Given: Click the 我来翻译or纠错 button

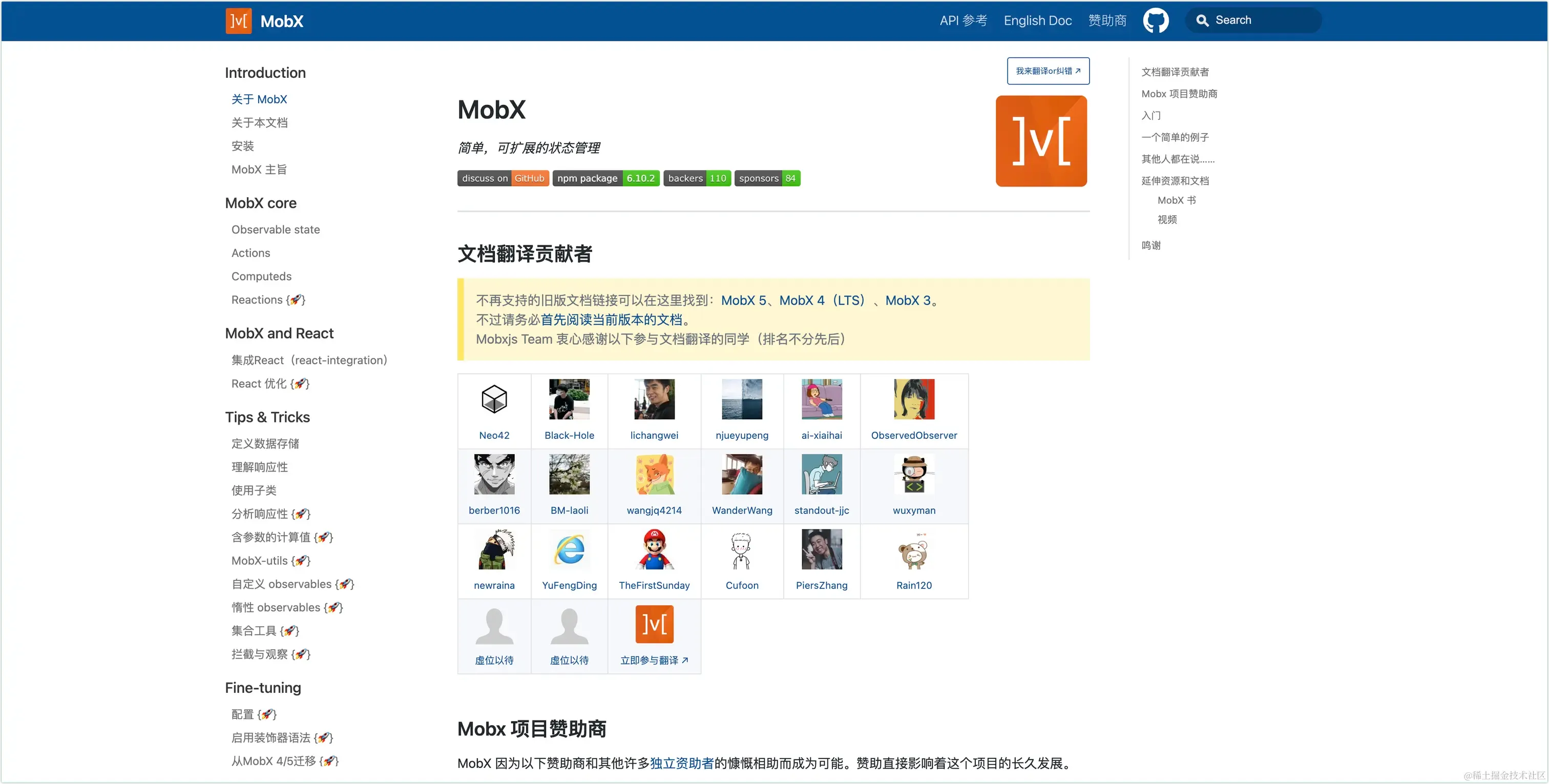Looking at the screenshot, I should tap(1048, 71).
